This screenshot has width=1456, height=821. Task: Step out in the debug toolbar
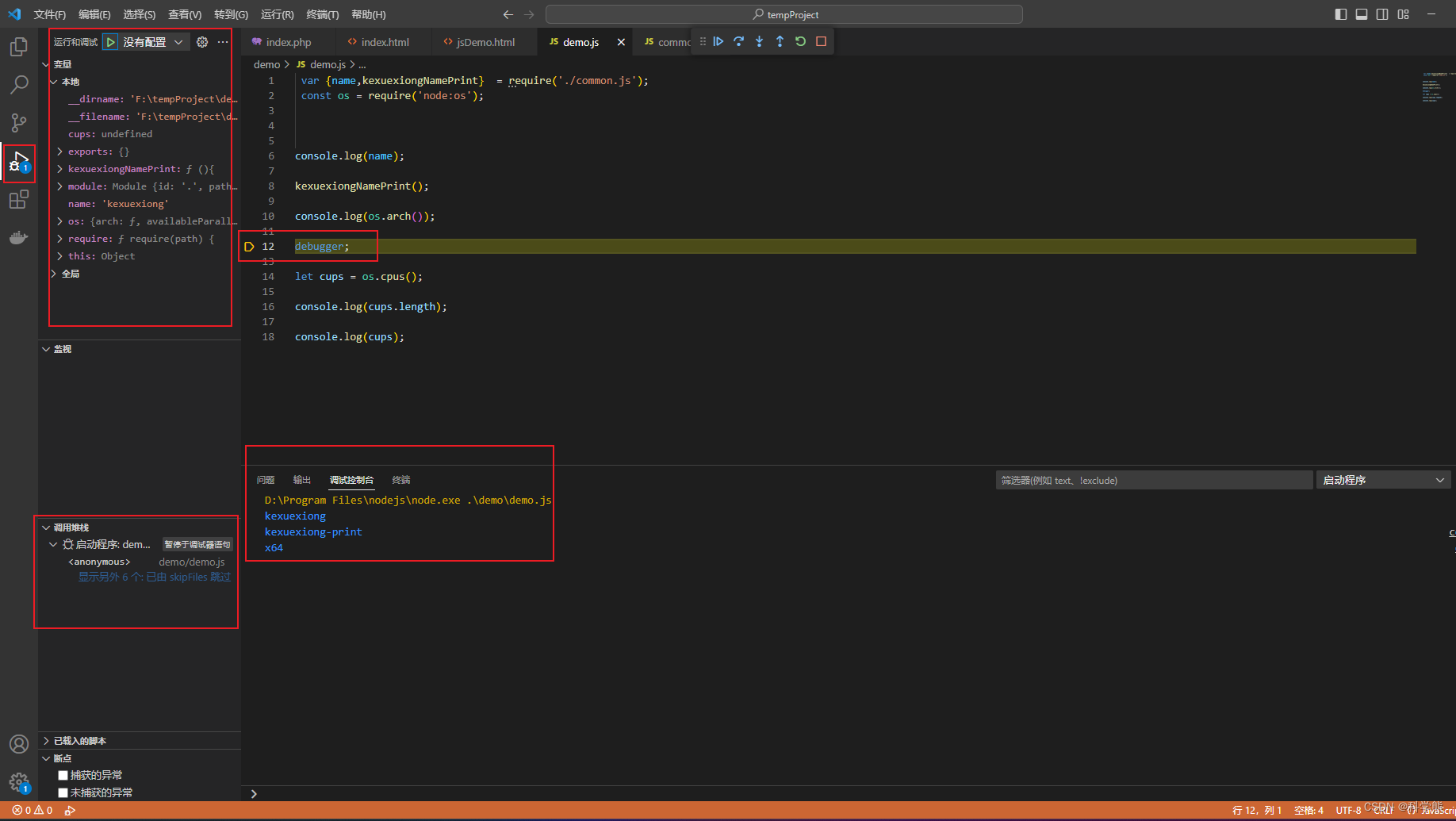(x=780, y=41)
